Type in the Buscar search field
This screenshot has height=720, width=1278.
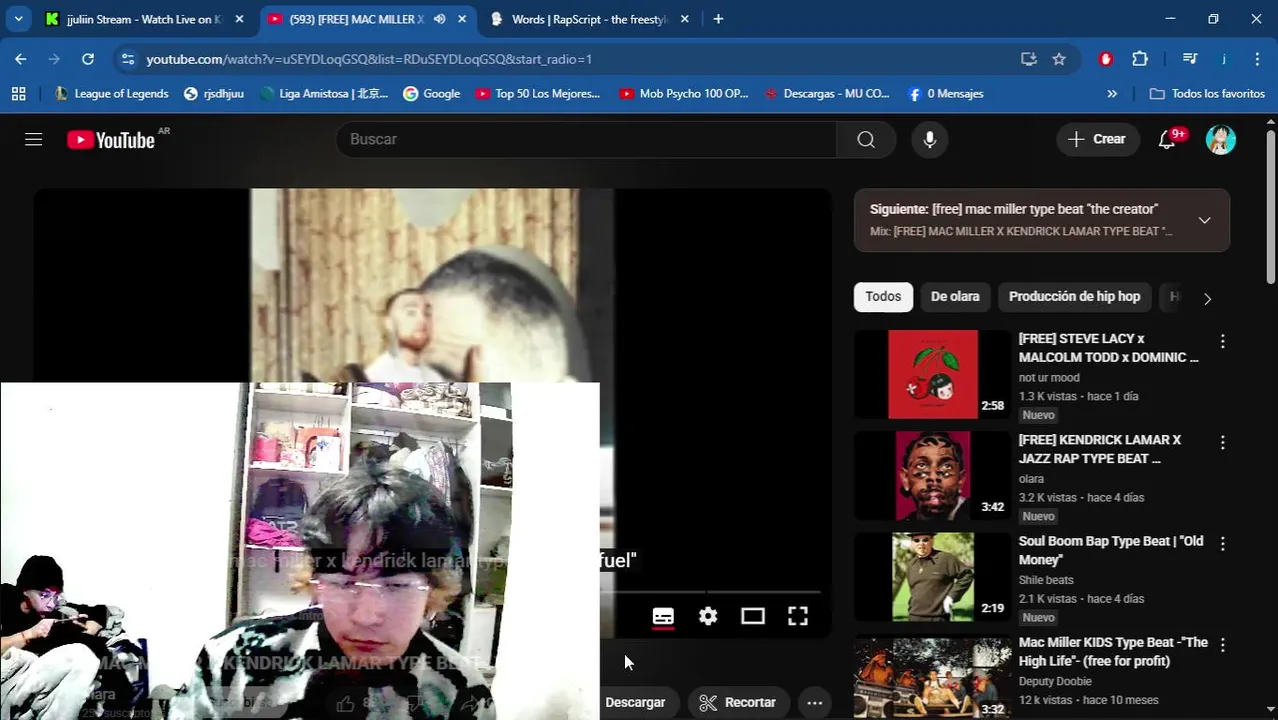click(586, 139)
